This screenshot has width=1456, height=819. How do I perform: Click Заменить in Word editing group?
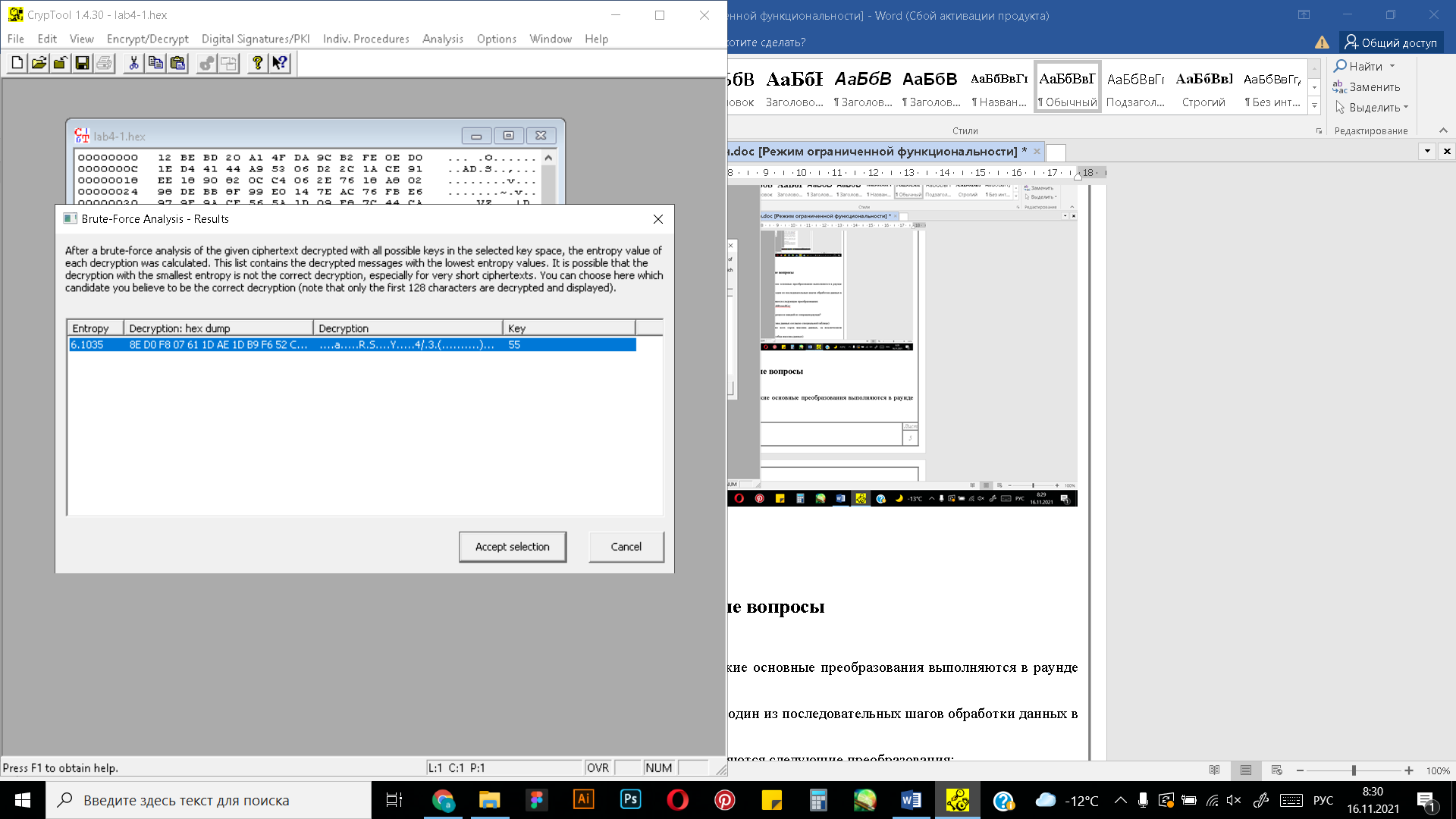tap(1367, 87)
